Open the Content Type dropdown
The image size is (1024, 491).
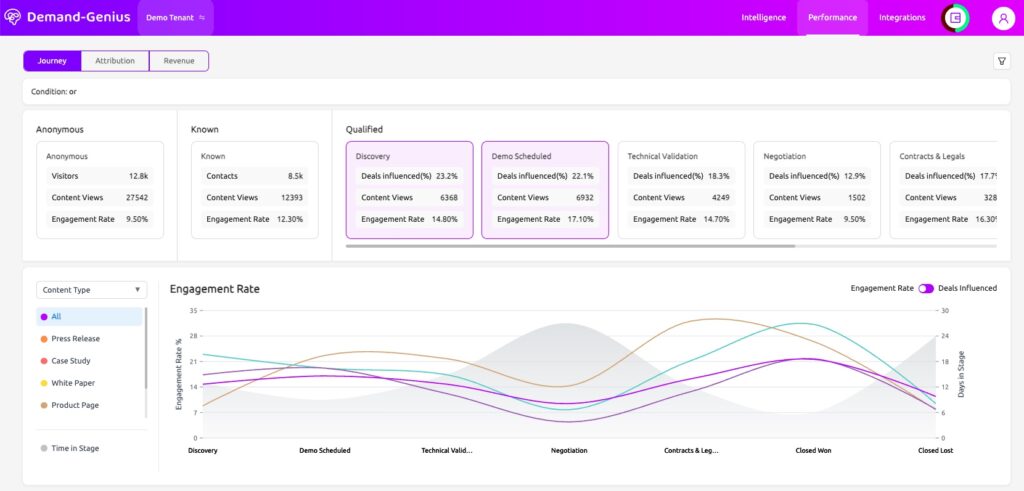(x=91, y=290)
